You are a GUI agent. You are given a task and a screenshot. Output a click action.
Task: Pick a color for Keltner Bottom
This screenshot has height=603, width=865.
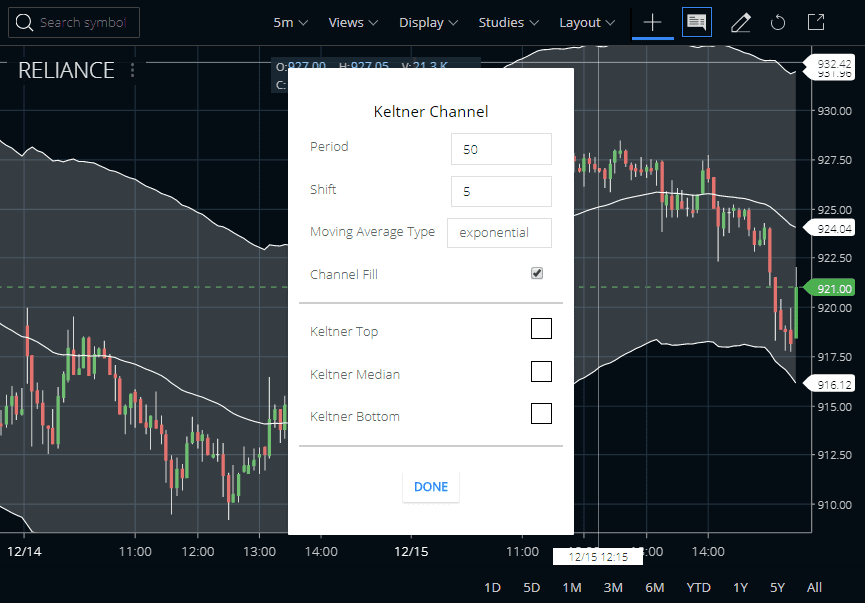541,413
